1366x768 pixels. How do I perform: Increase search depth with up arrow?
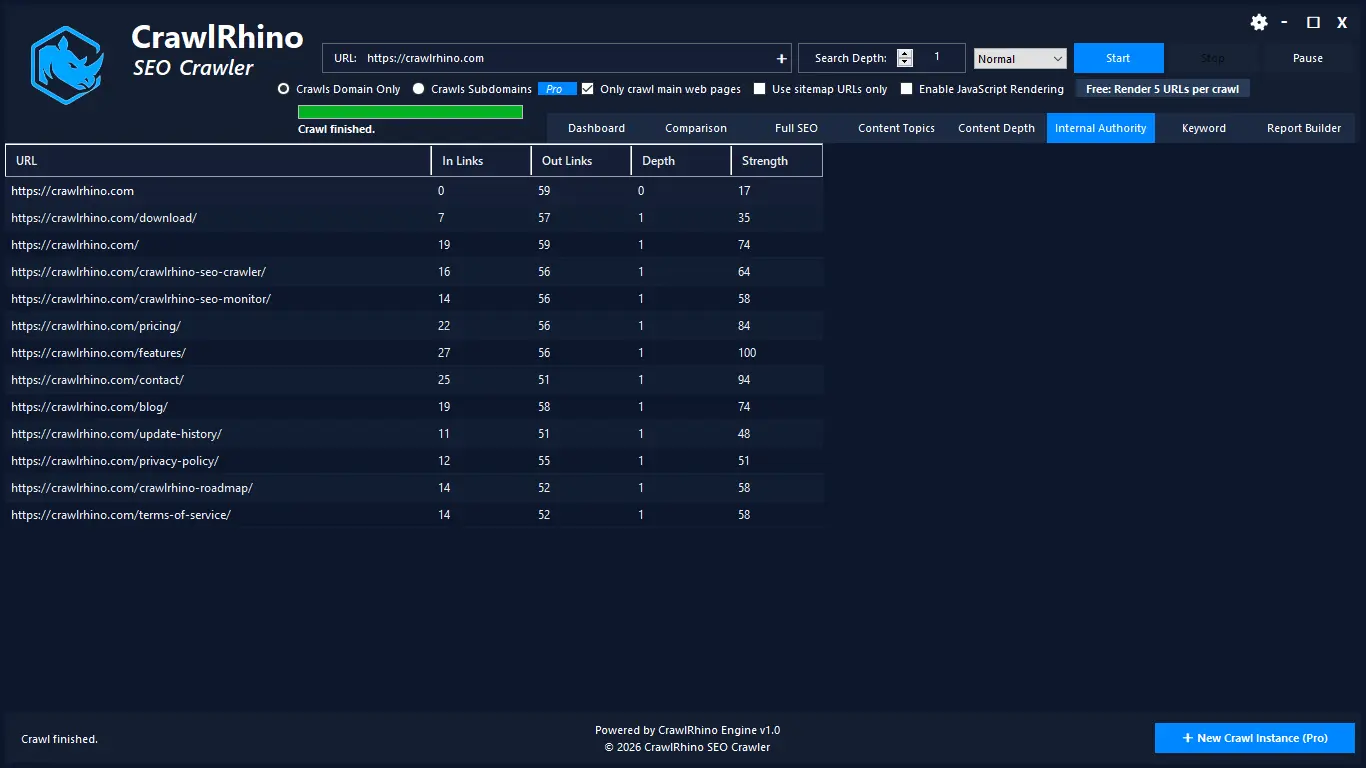click(x=905, y=53)
